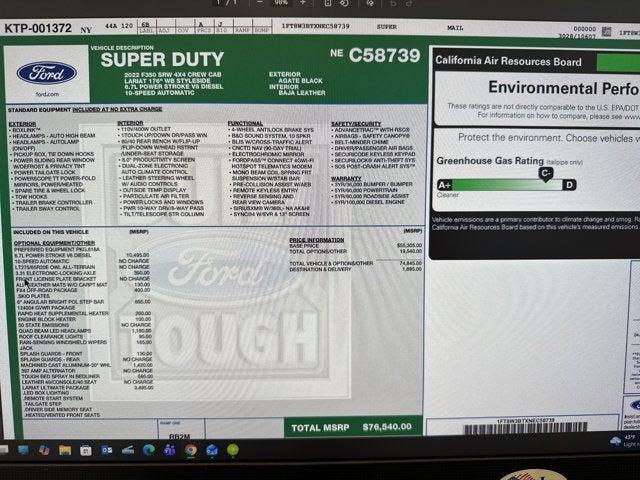The image size is (640, 480).
Task: Click the undo arrow in PDF toolbar
Action: [x=393, y=3]
